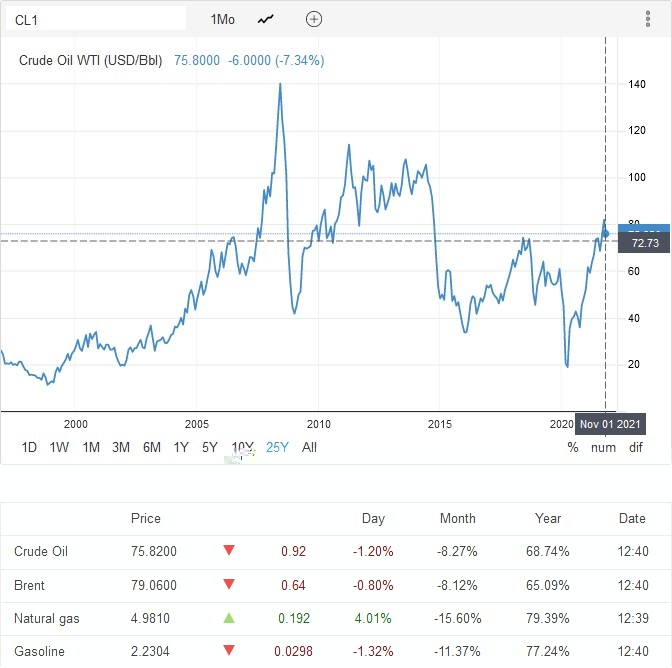Open the Brent commodity link
The height and width of the screenshot is (668, 672).
click(x=30, y=585)
